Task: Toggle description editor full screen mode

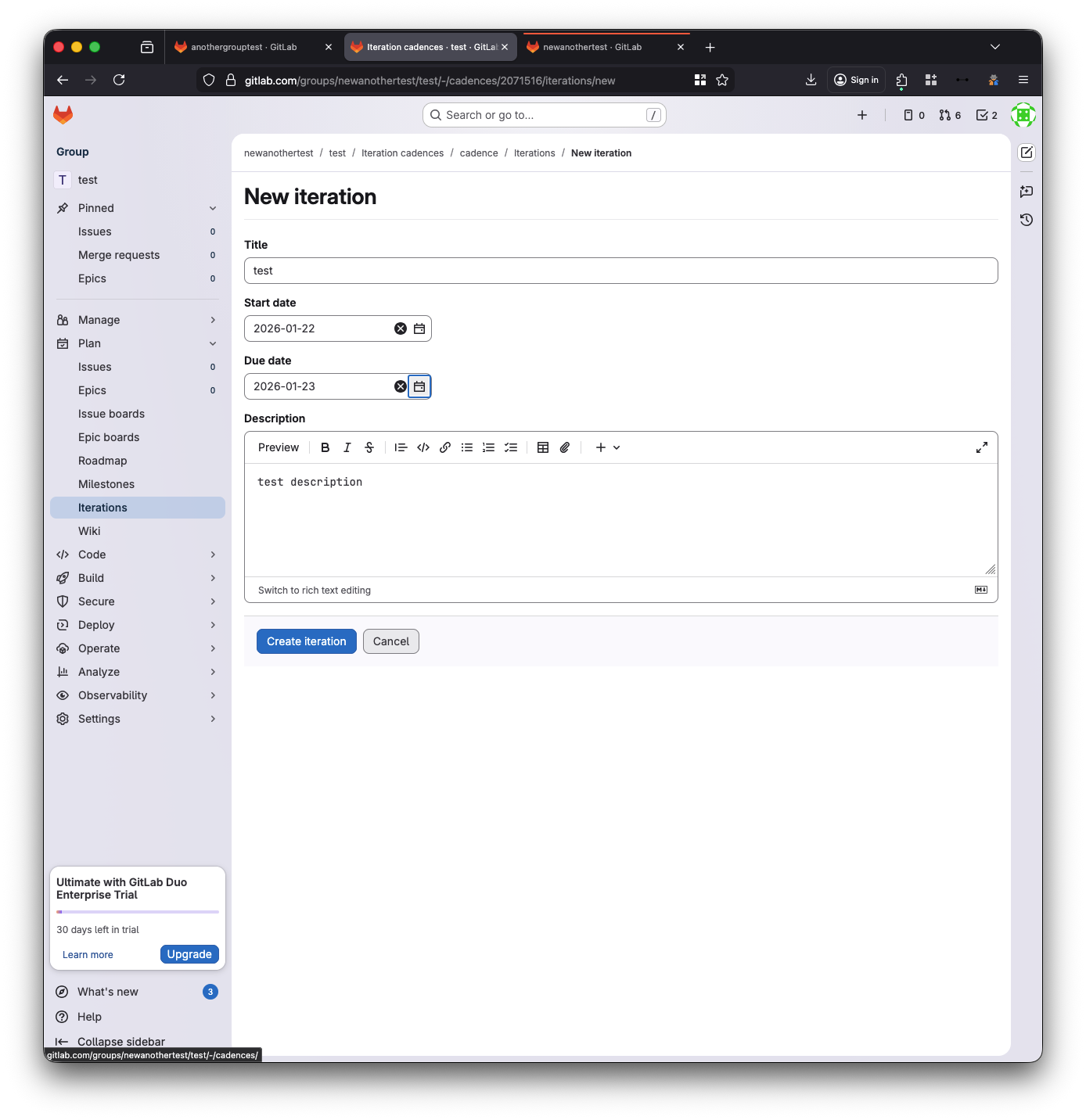Action: (x=982, y=447)
